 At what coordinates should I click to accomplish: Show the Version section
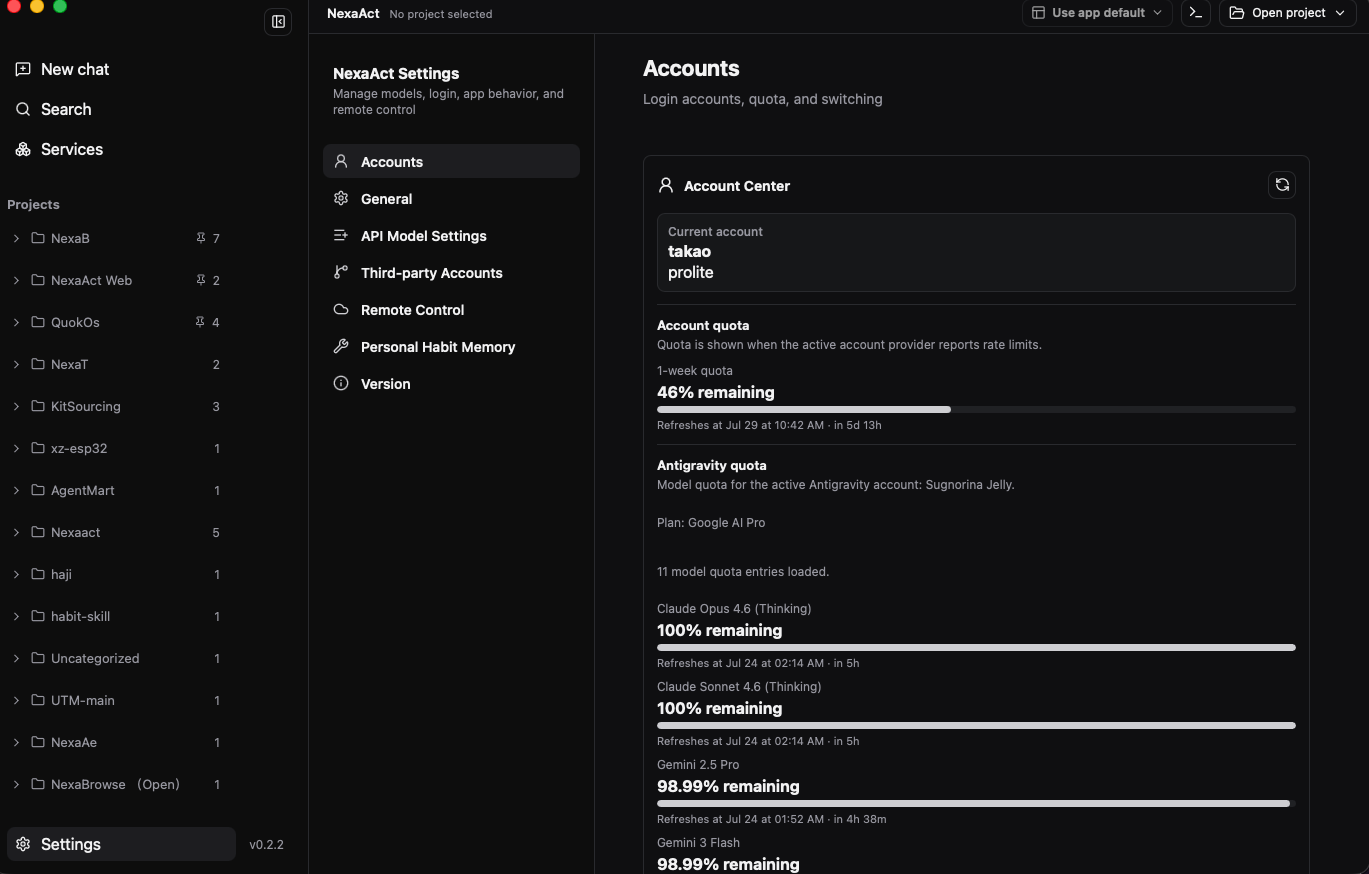tap(451, 383)
